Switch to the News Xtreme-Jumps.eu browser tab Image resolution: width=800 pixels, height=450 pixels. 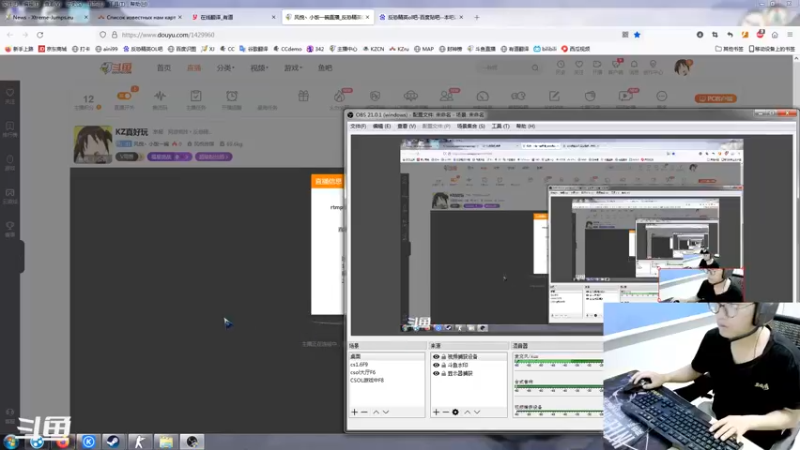point(46,17)
